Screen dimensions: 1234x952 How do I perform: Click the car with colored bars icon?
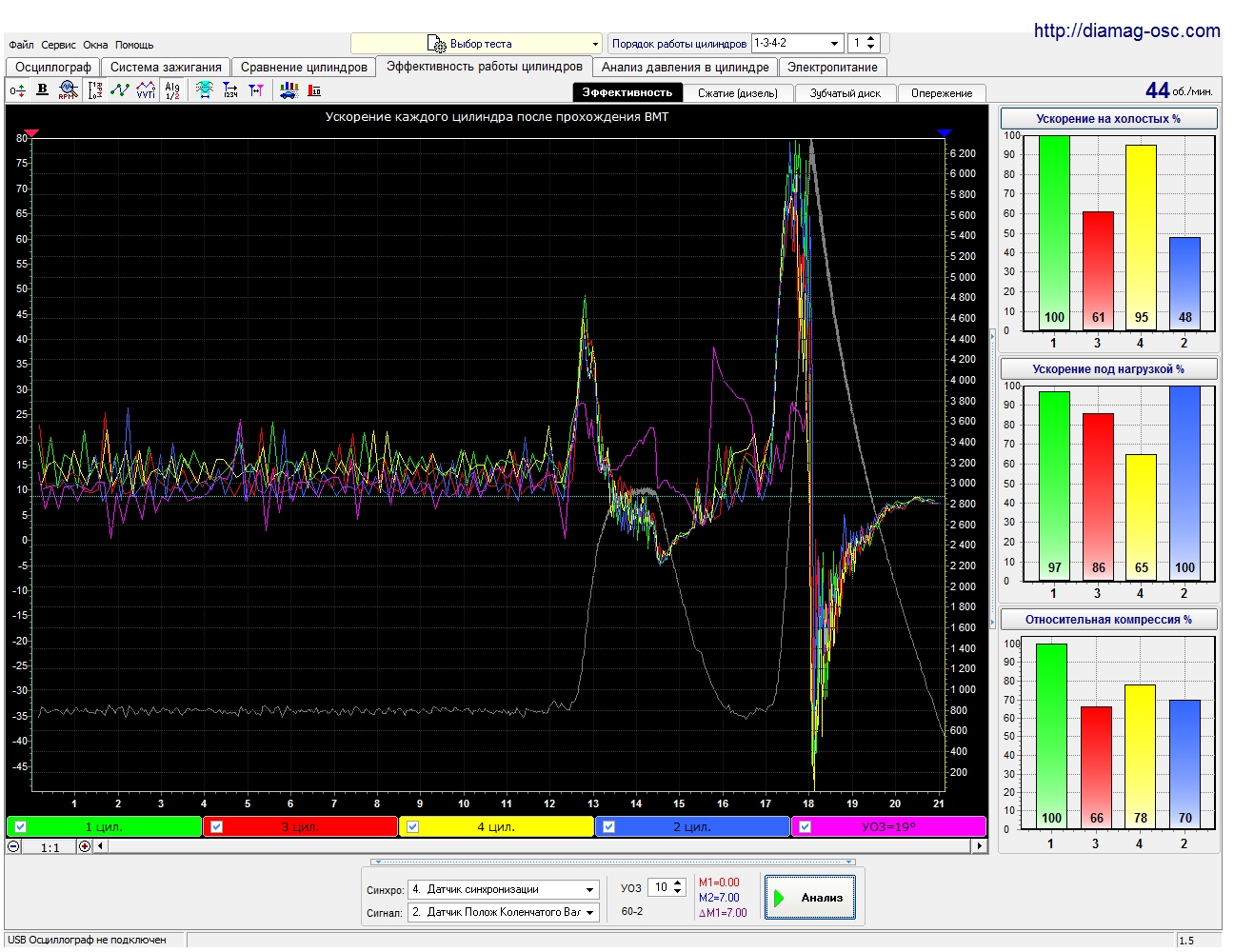tap(289, 89)
